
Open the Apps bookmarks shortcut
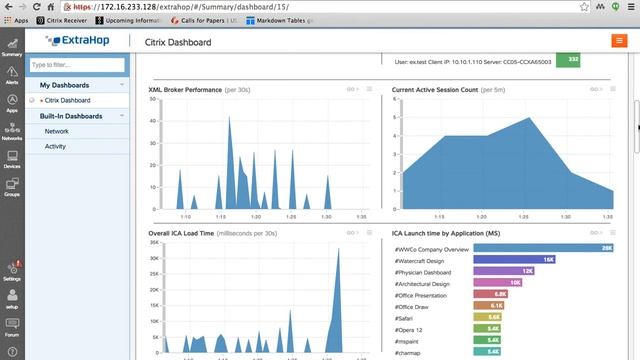[16, 20]
